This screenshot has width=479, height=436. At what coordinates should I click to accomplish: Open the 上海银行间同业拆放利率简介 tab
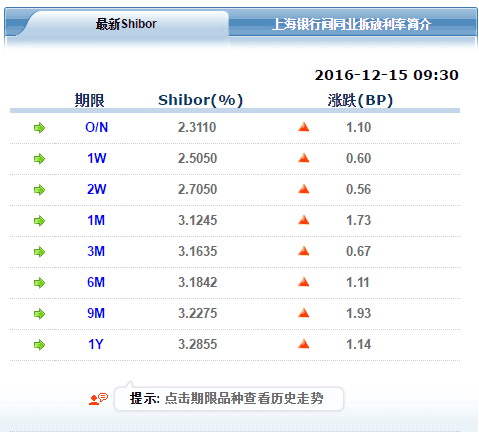click(x=352, y=24)
